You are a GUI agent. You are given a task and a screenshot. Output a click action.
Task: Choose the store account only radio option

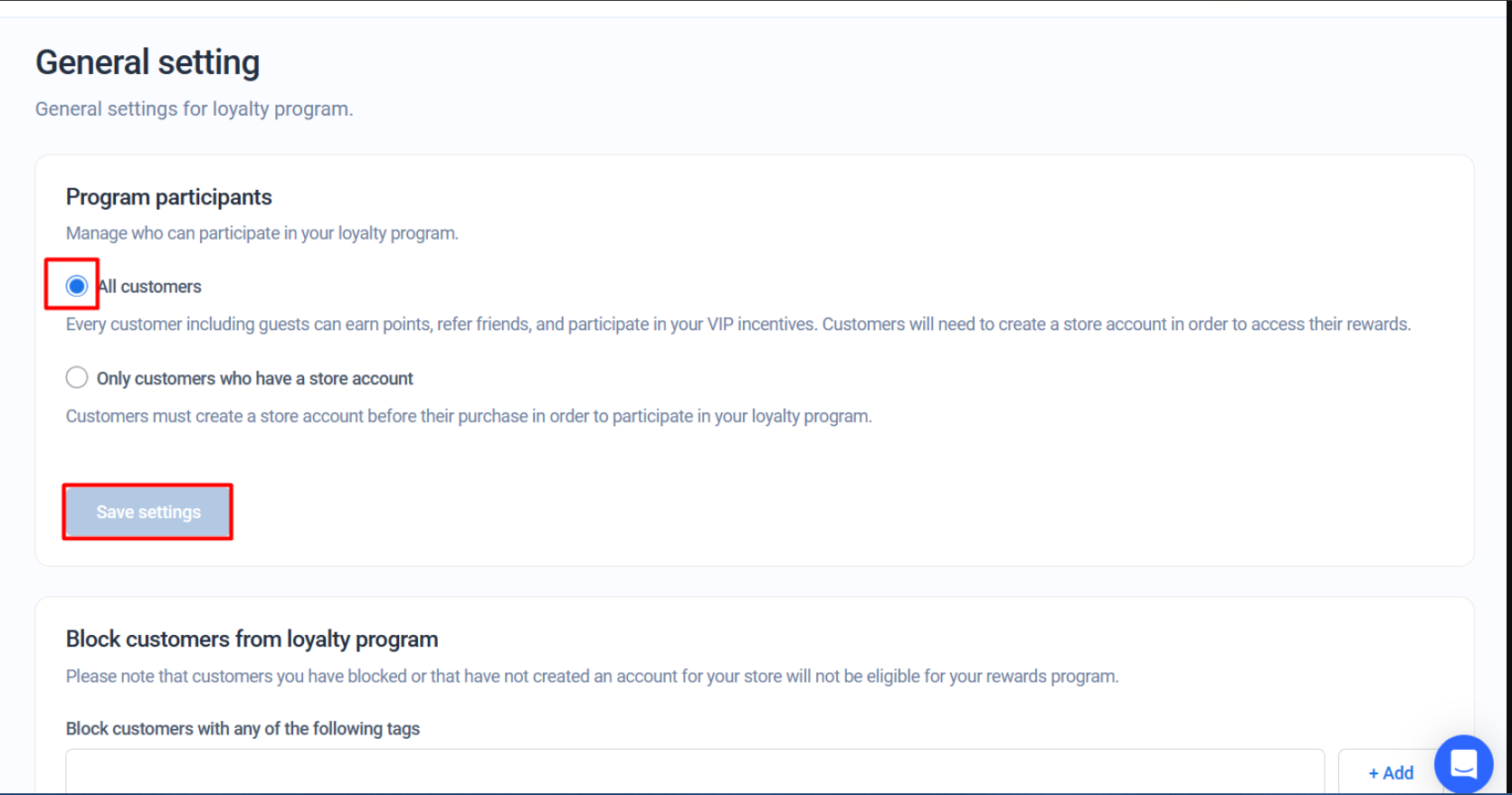pyautogui.click(x=77, y=377)
